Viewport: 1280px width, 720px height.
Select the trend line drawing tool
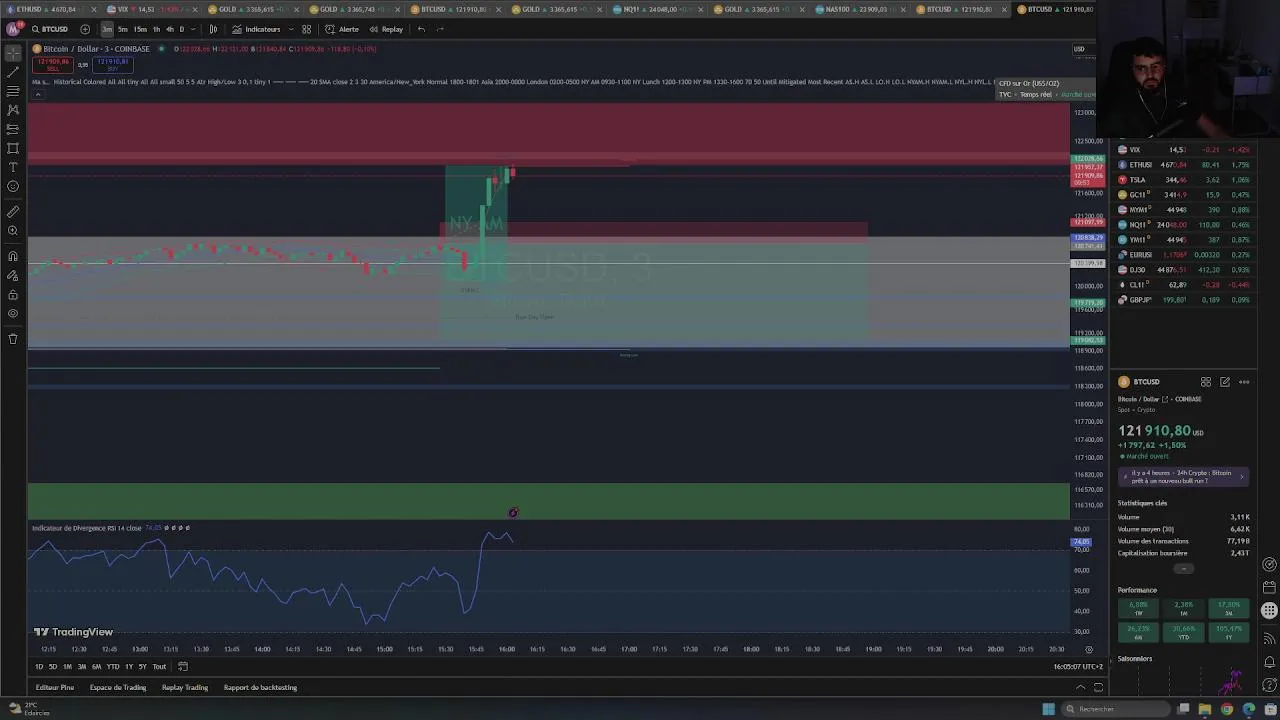point(13,72)
